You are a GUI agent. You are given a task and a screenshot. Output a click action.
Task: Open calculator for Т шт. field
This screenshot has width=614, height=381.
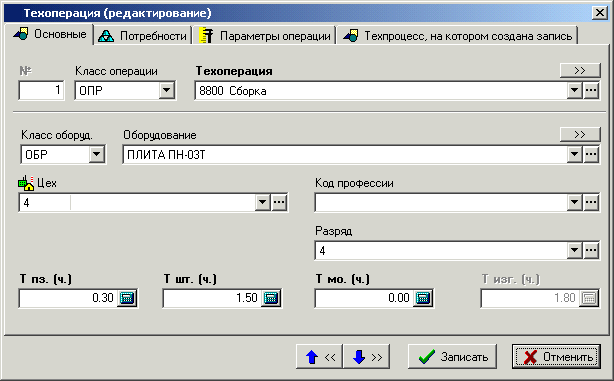click(x=271, y=298)
